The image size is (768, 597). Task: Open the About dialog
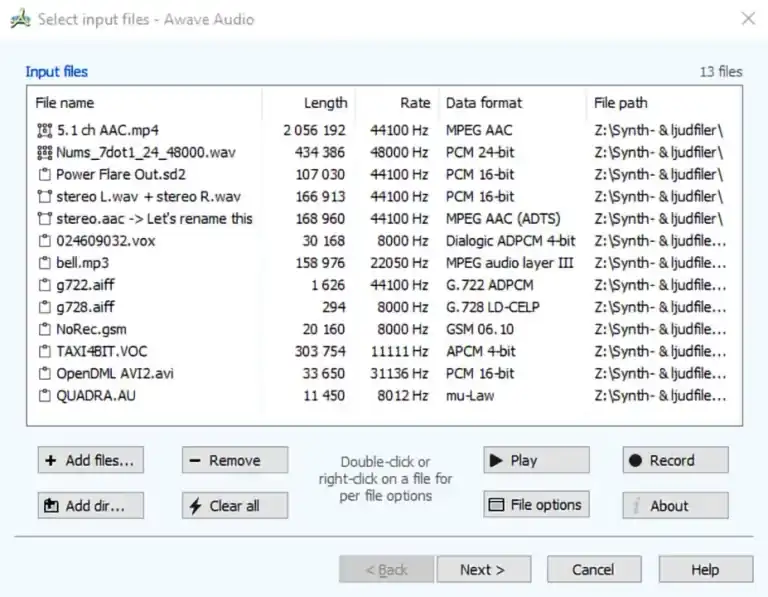(x=675, y=505)
